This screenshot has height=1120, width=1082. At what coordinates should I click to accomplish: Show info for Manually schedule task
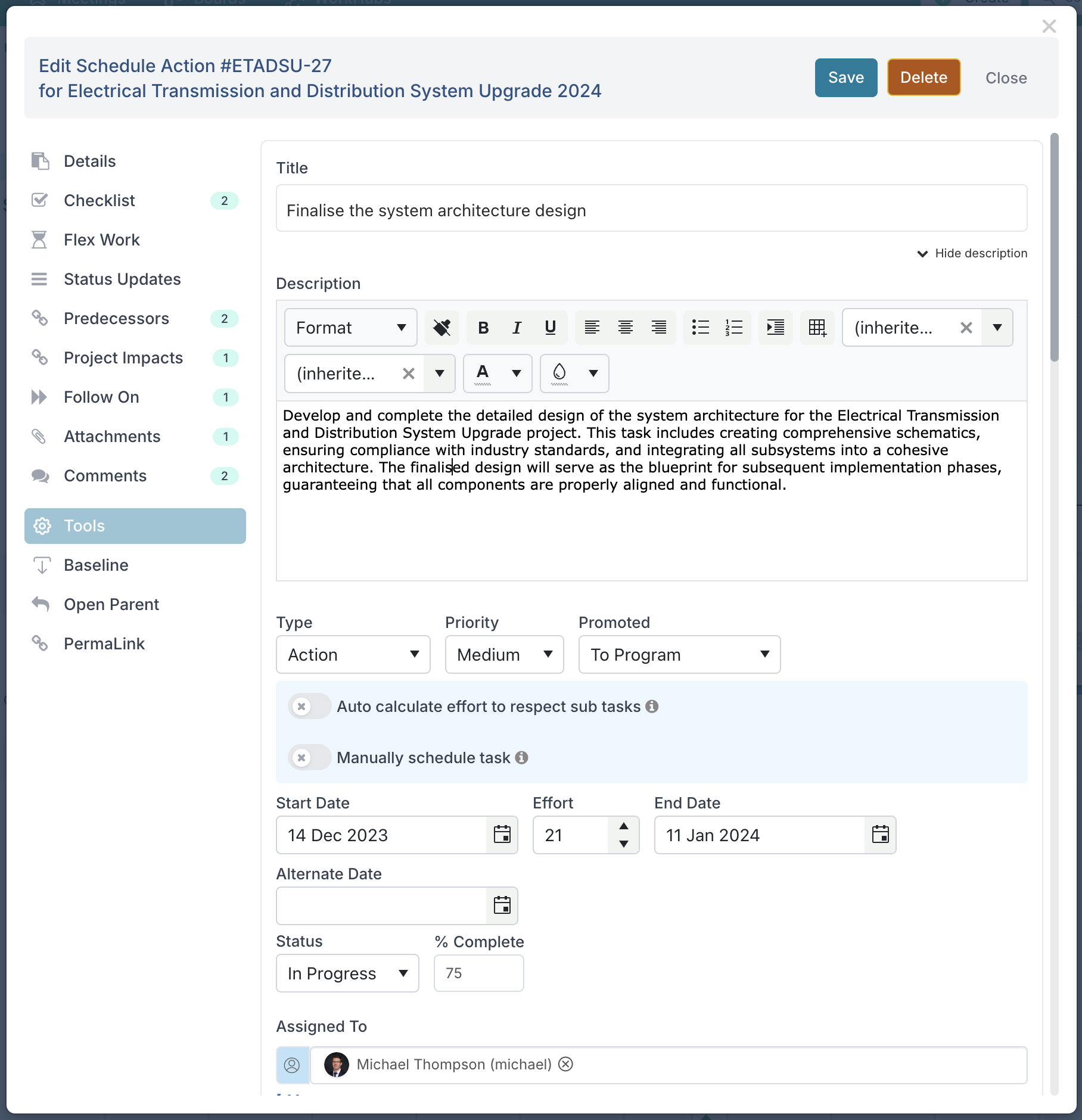point(522,757)
